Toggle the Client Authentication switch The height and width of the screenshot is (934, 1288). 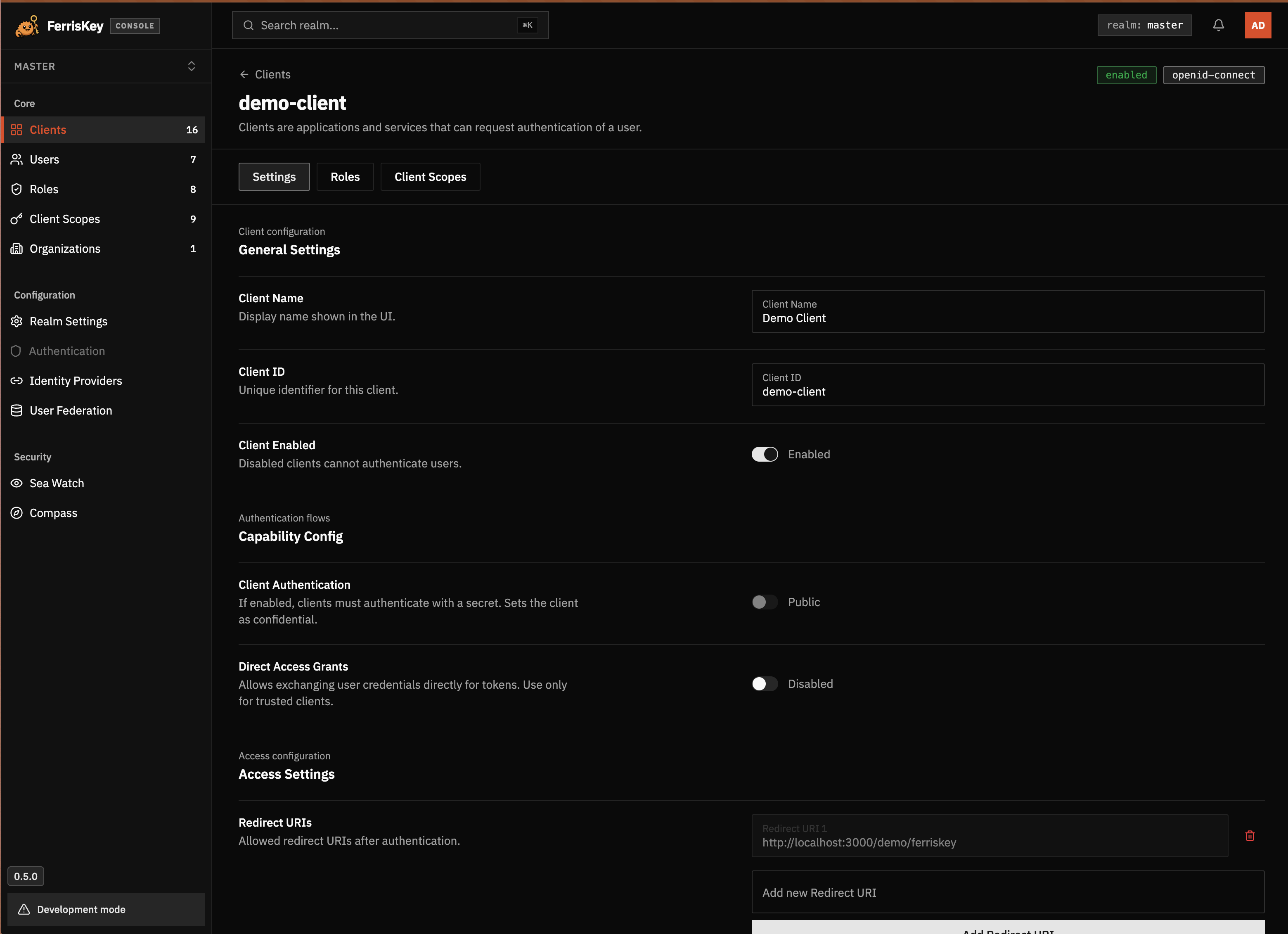coord(765,602)
